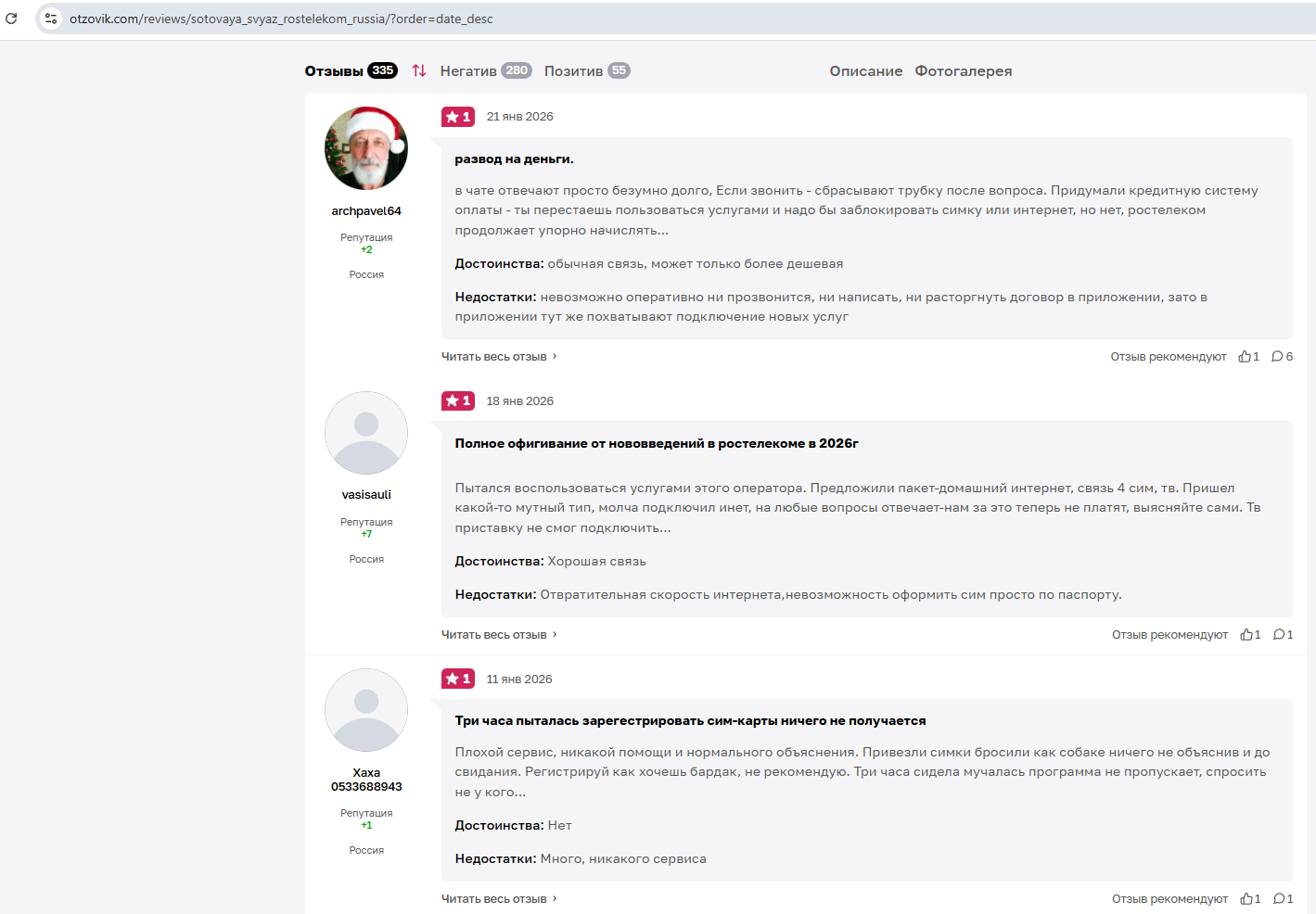Screen dimensions: 1316x914
Task: Click 'Отзыв рекомендуют' under vasisauli's review
Action: [x=1169, y=635]
